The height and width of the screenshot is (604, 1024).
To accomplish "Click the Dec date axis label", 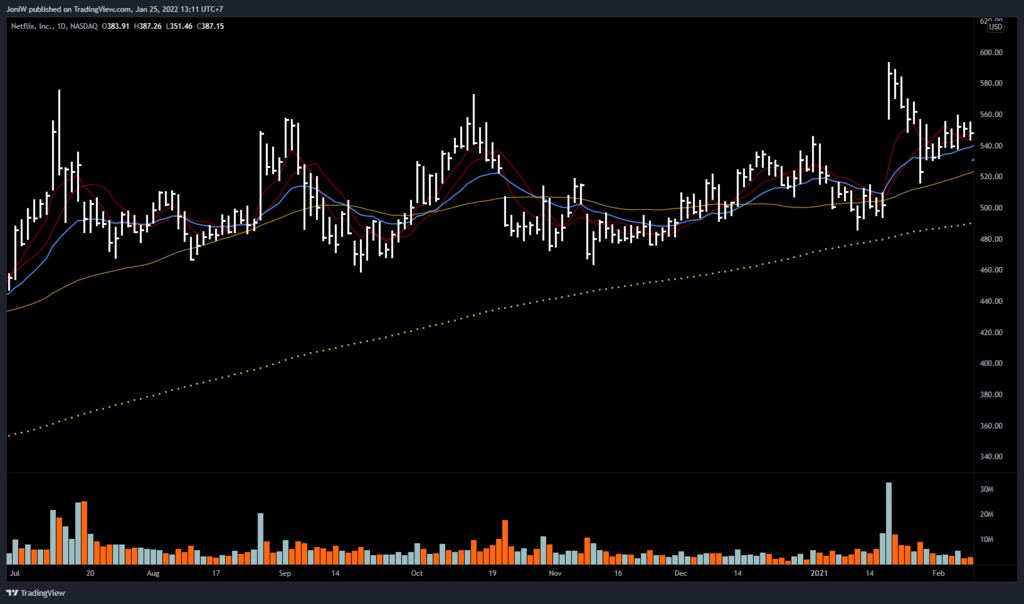I will 680,575.
